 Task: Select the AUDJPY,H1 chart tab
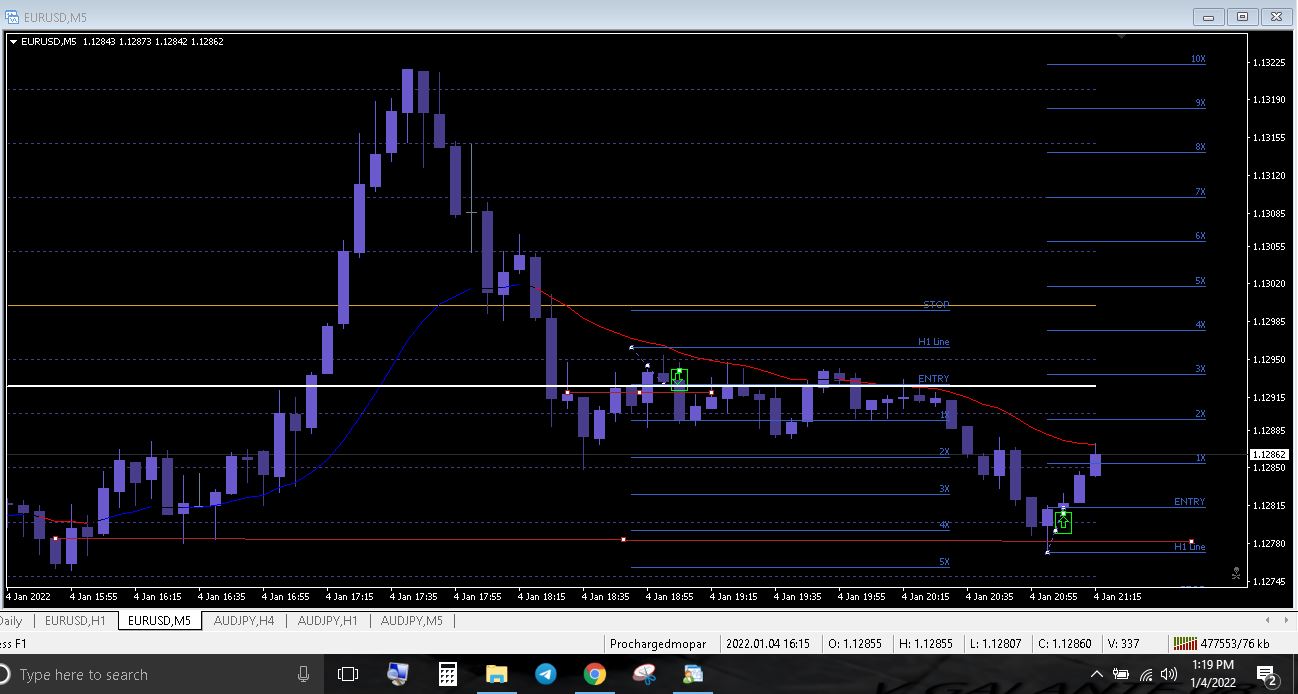click(328, 621)
